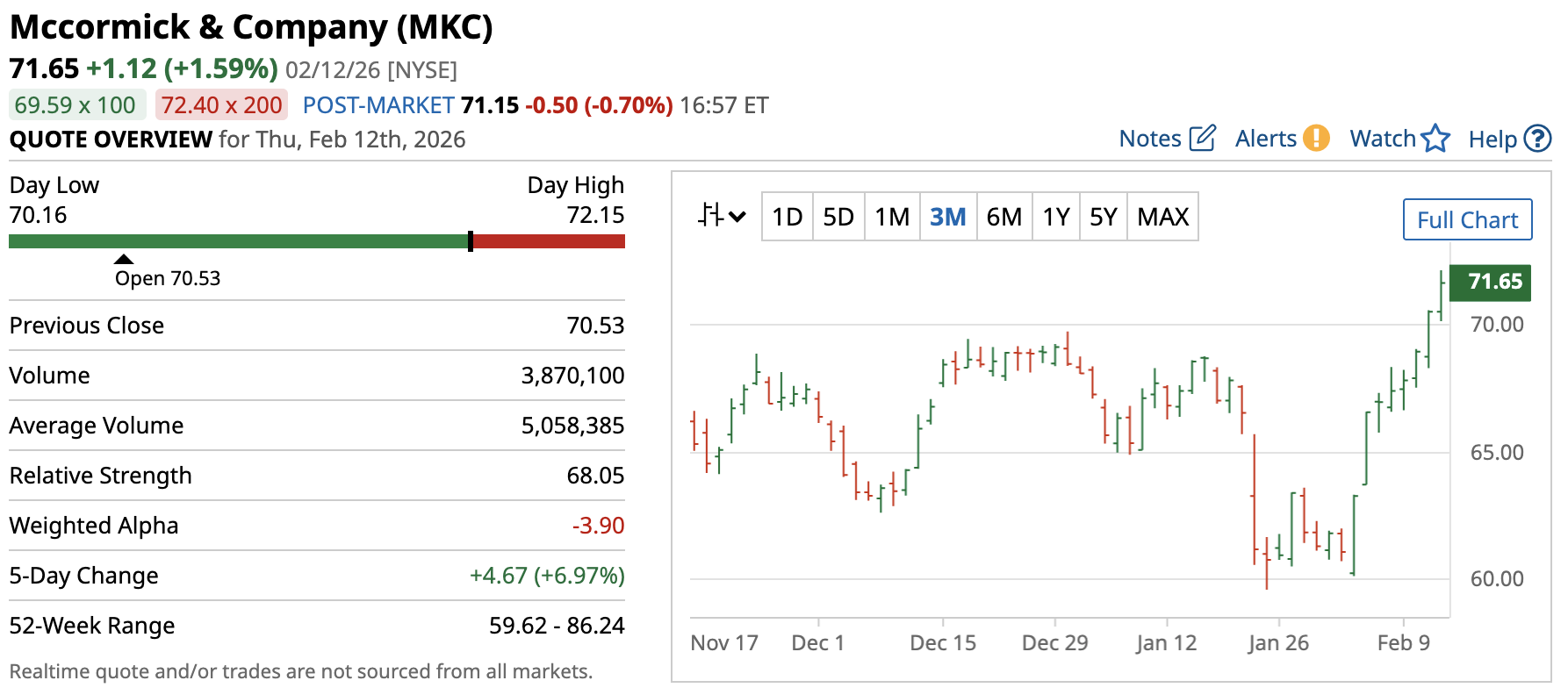
Task: Click the Notes link text
Action: [x=1150, y=139]
